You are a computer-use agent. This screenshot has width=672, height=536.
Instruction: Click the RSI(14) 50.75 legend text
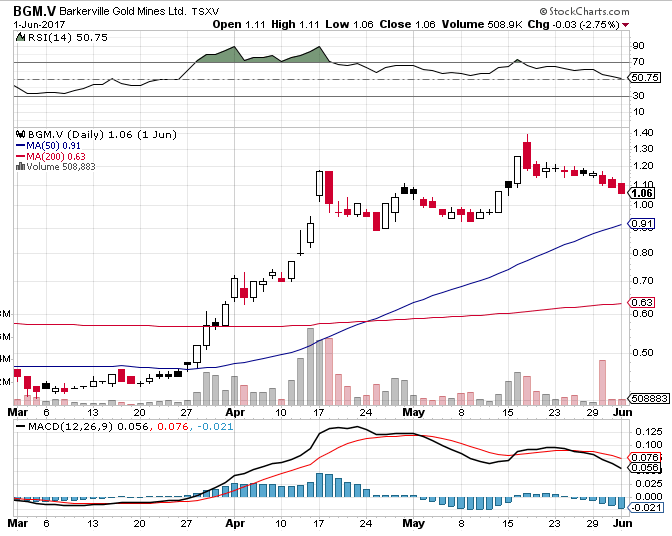68,38
